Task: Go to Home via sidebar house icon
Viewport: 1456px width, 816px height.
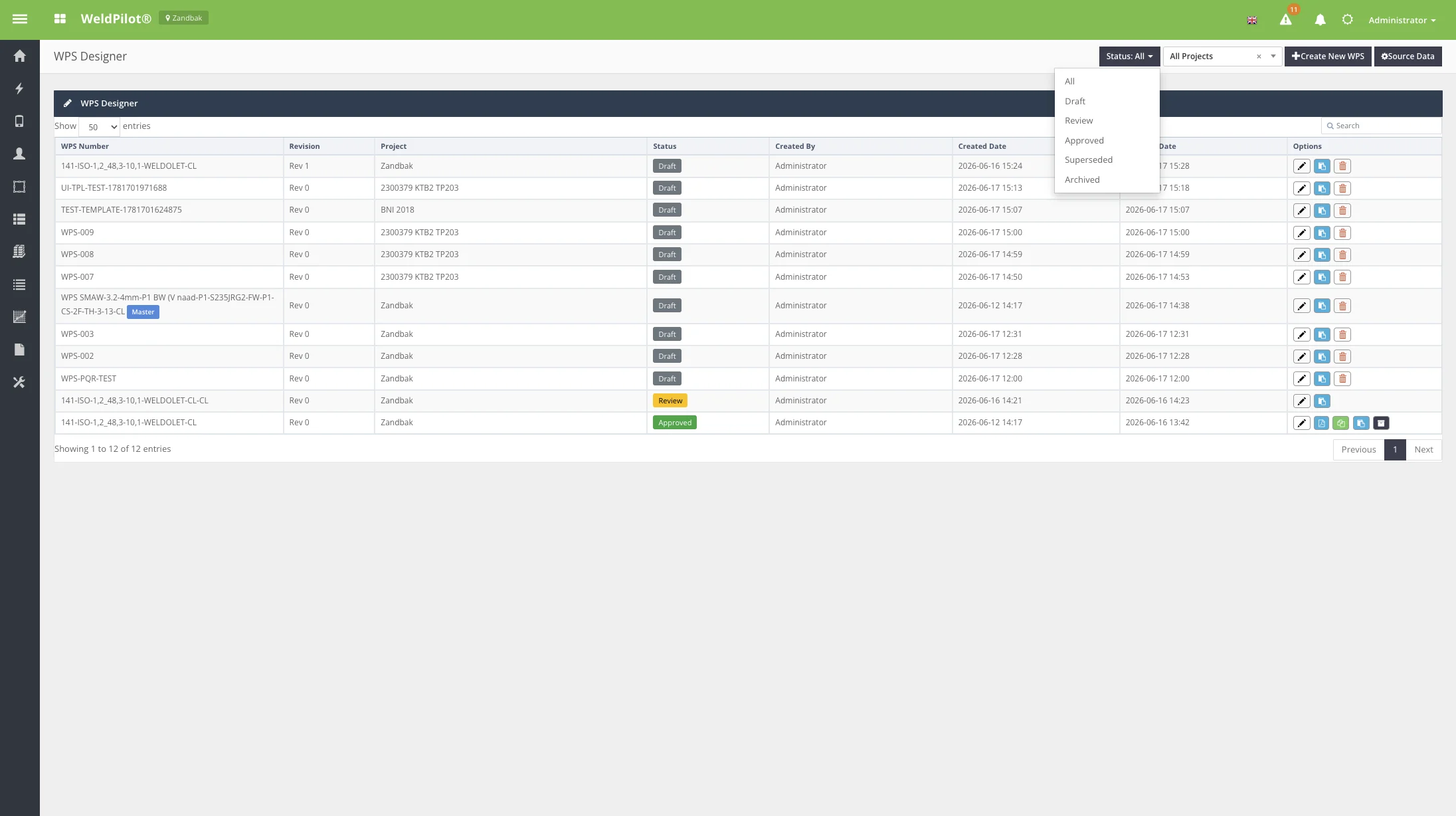Action: point(19,56)
